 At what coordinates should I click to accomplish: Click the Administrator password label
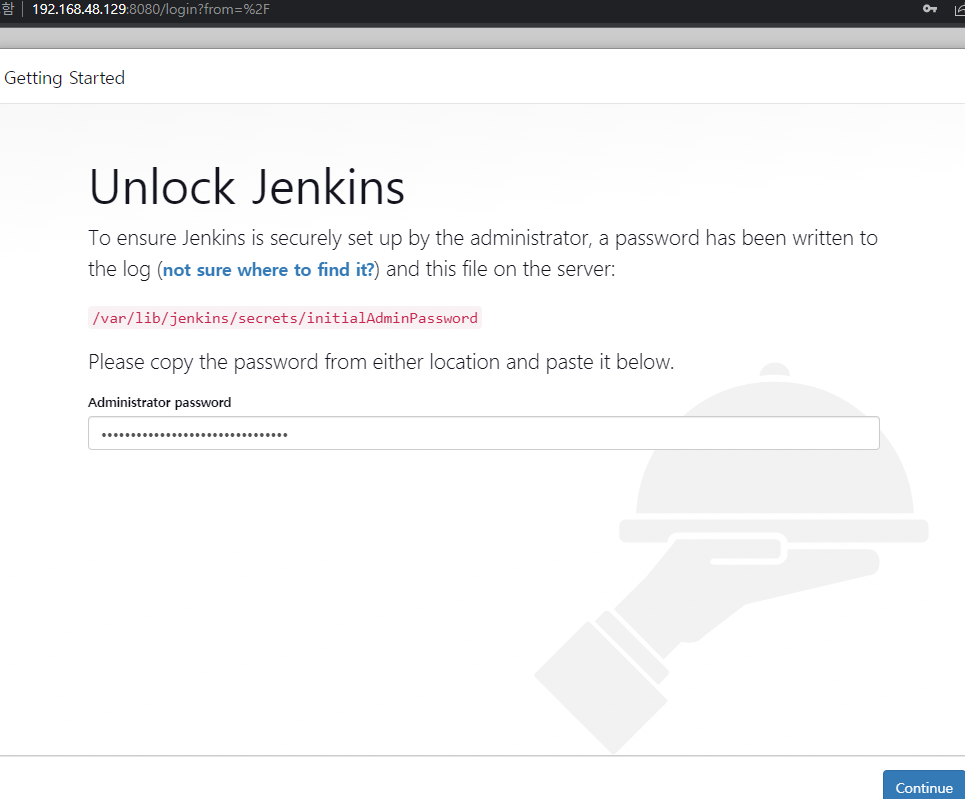pyautogui.click(x=159, y=403)
